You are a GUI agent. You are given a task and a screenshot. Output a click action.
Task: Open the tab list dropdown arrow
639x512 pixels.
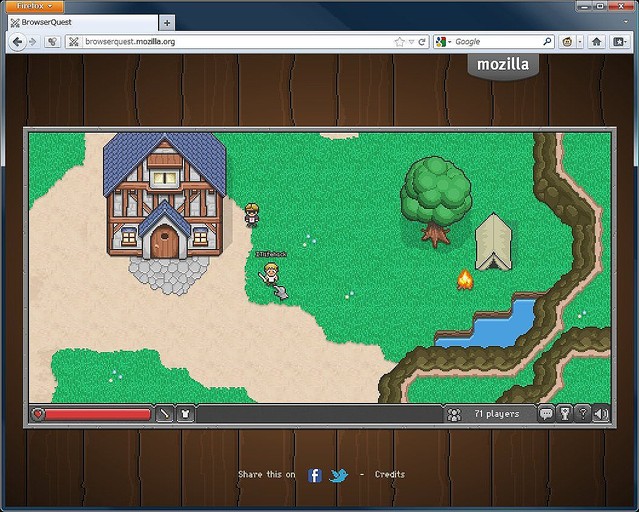coord(626,22)
